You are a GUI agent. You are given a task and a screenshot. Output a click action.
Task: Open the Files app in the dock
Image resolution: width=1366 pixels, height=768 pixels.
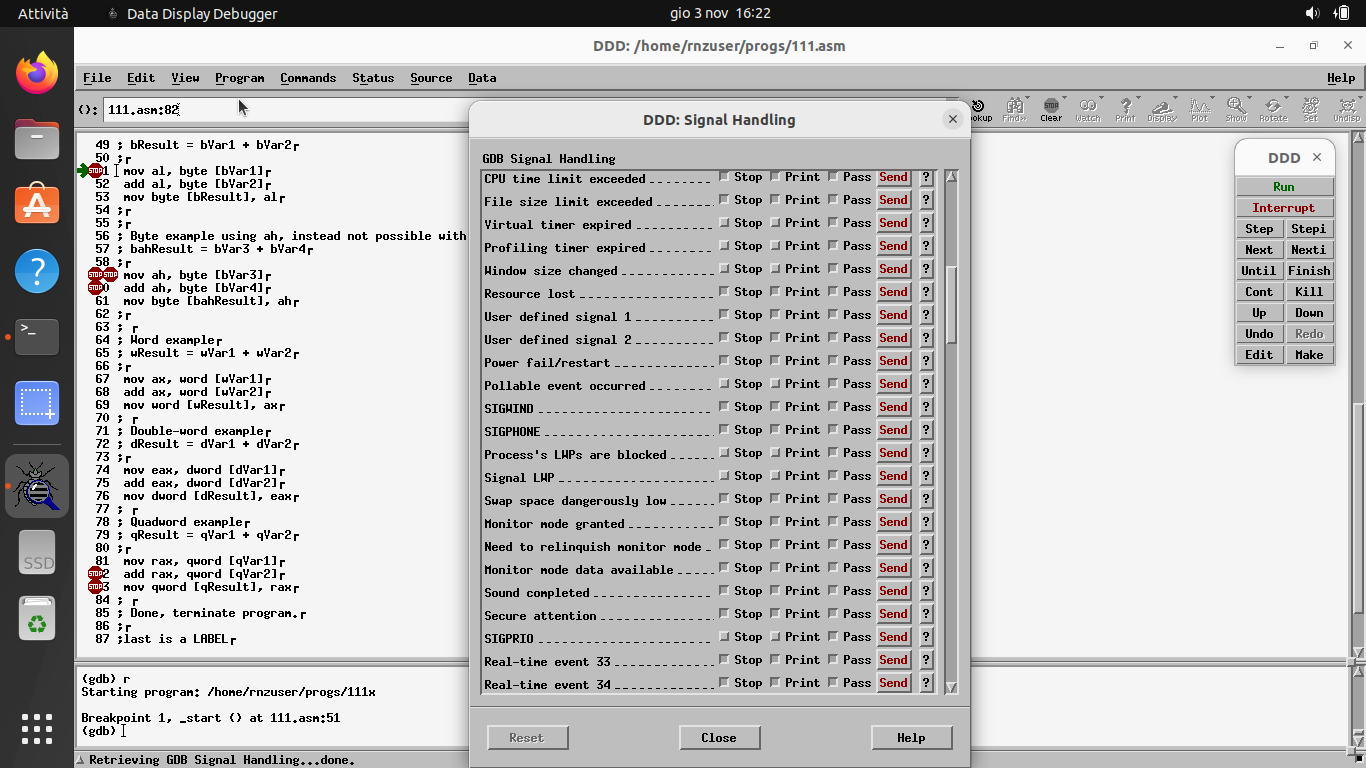tap(37, 139)
